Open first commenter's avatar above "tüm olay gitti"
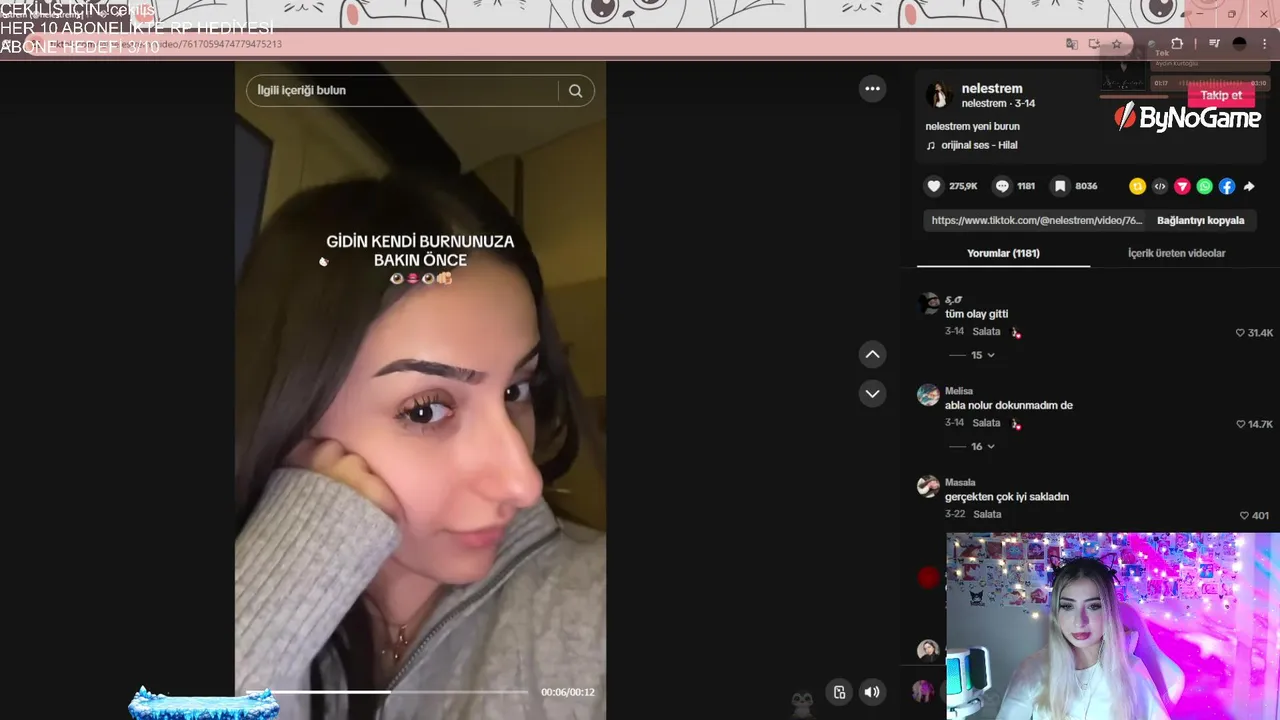The width and height of the screenshot is (1280, 720). point(928,303)
